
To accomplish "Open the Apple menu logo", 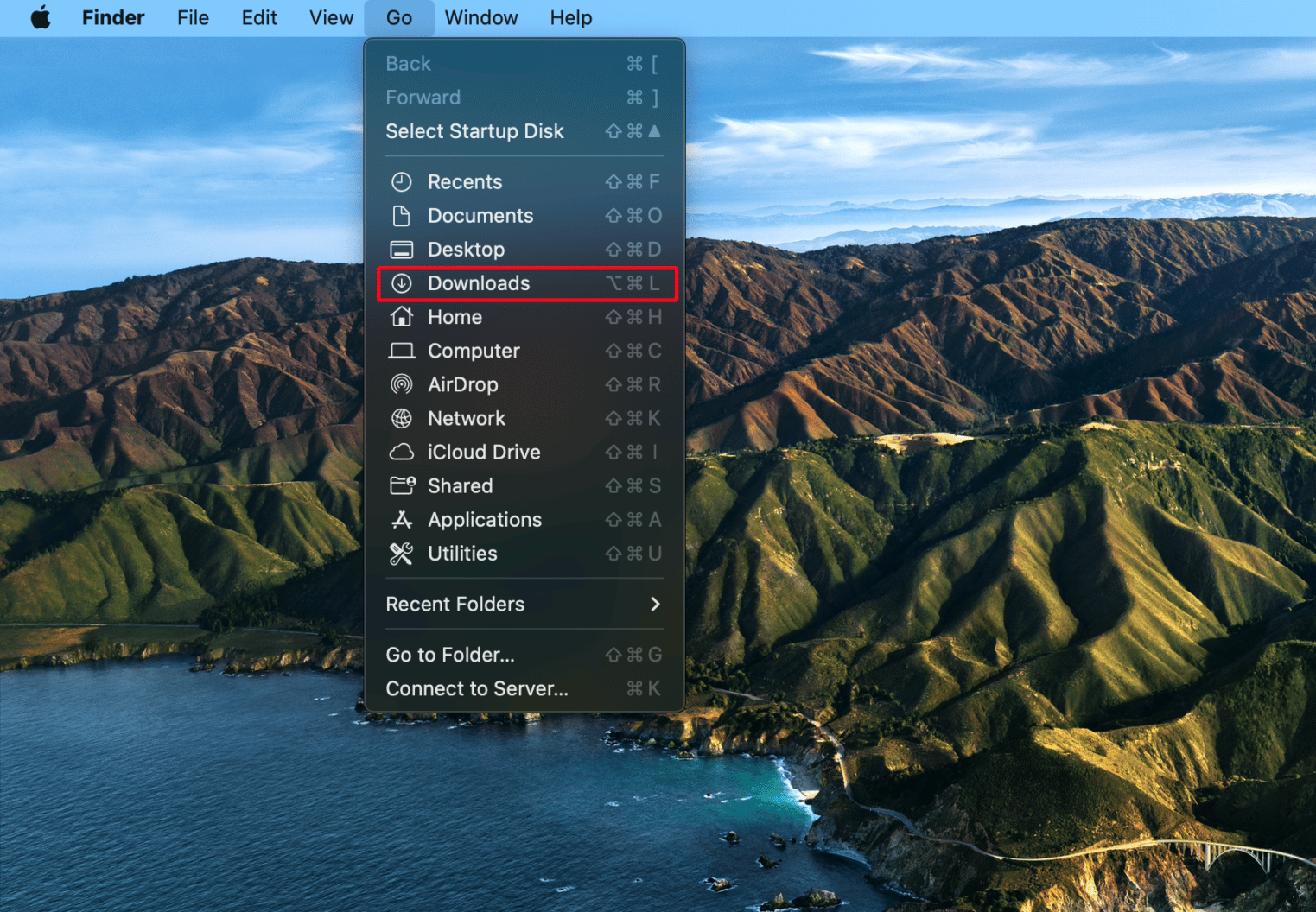I will coord(40,17).
